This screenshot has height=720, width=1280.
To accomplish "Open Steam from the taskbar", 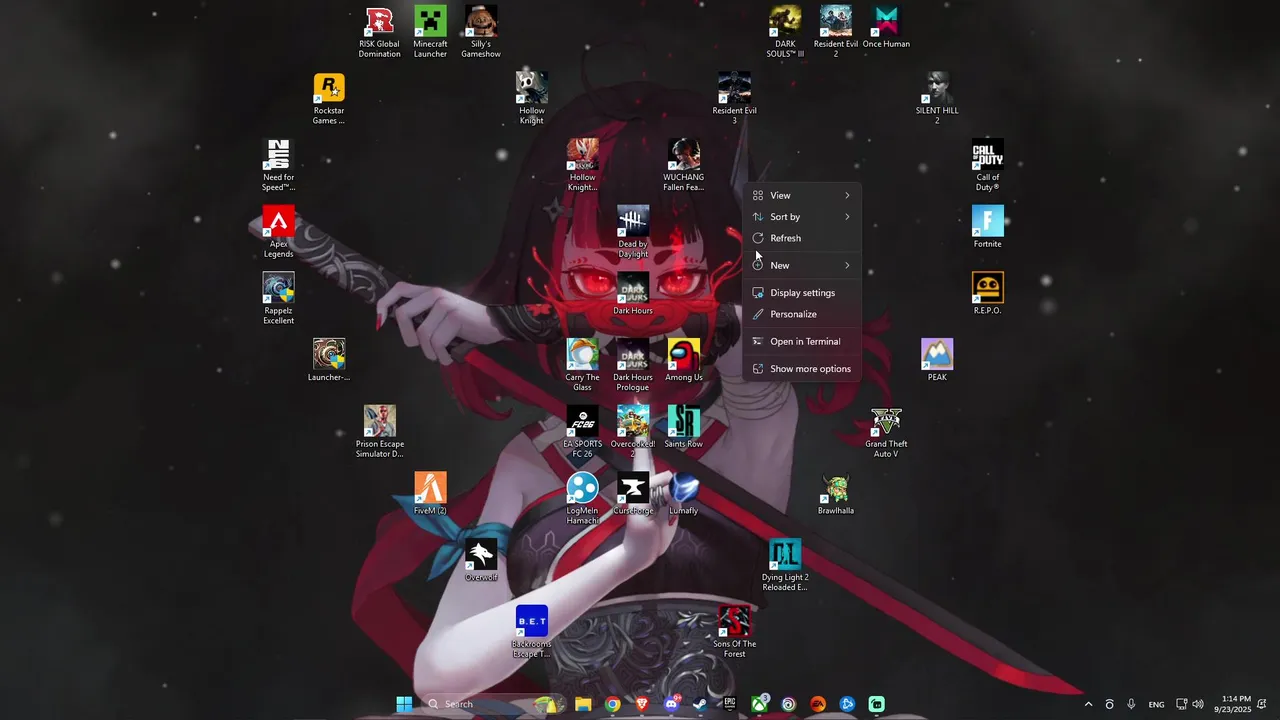I will [x=700, y=704].
